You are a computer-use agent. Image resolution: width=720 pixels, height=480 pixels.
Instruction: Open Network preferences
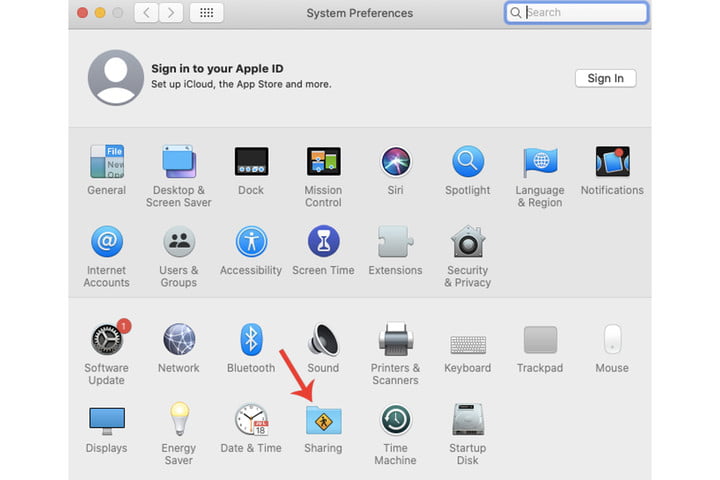click(179, 339)
